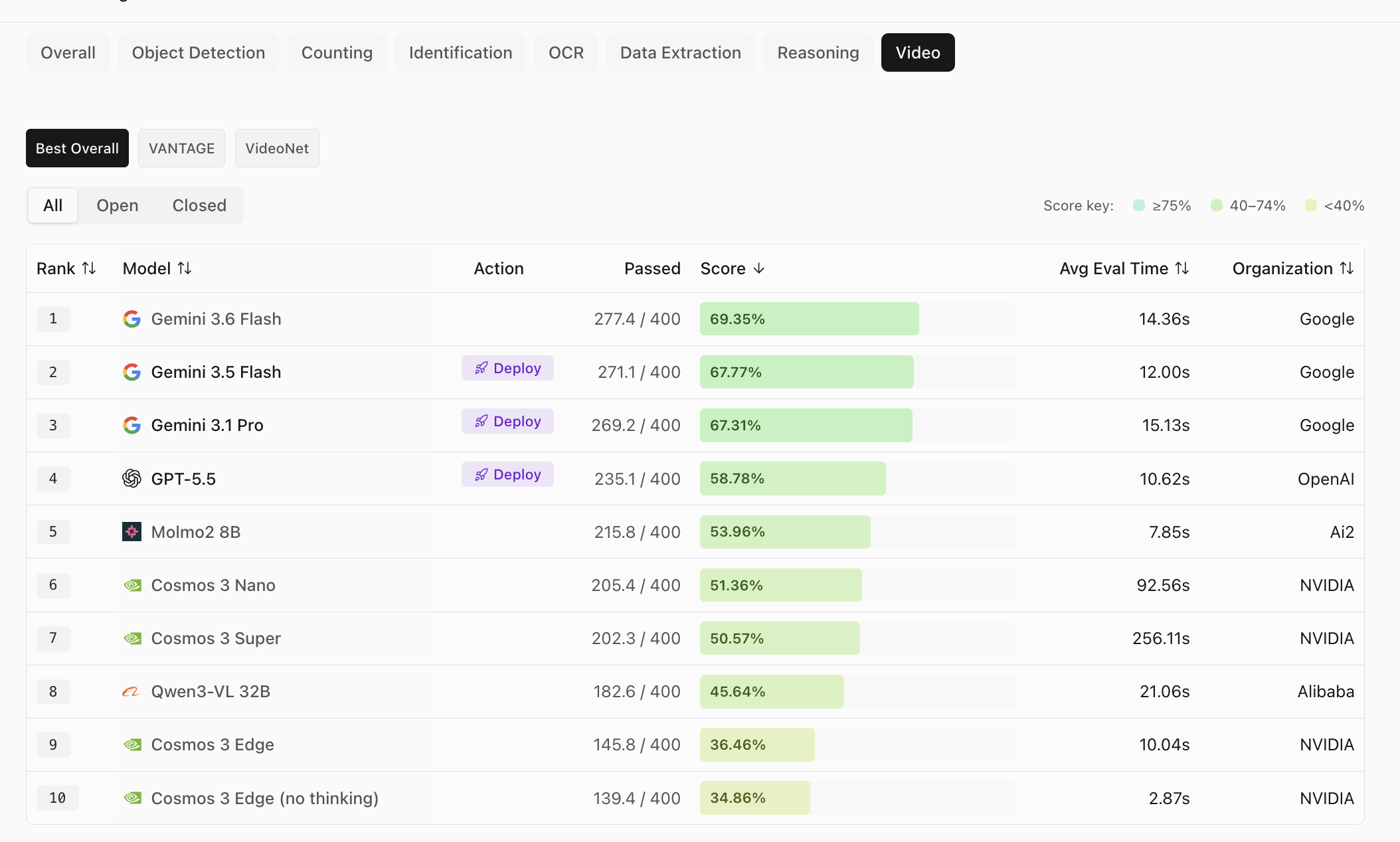
Task: Click the 69.35% score bar
Action: click(809, 319)
